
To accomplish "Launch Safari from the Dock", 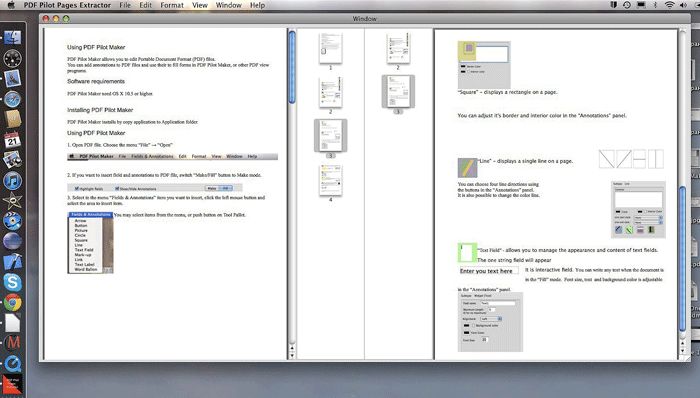I will click(x=12, y=99).
